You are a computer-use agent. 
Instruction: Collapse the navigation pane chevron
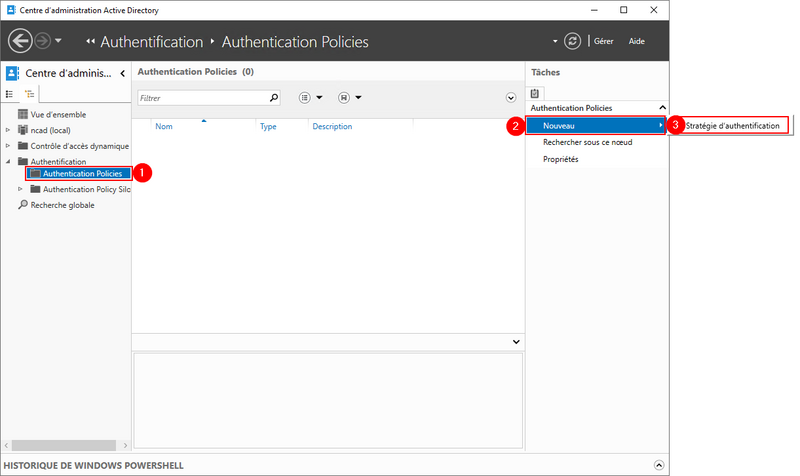(x=122, y=73)
